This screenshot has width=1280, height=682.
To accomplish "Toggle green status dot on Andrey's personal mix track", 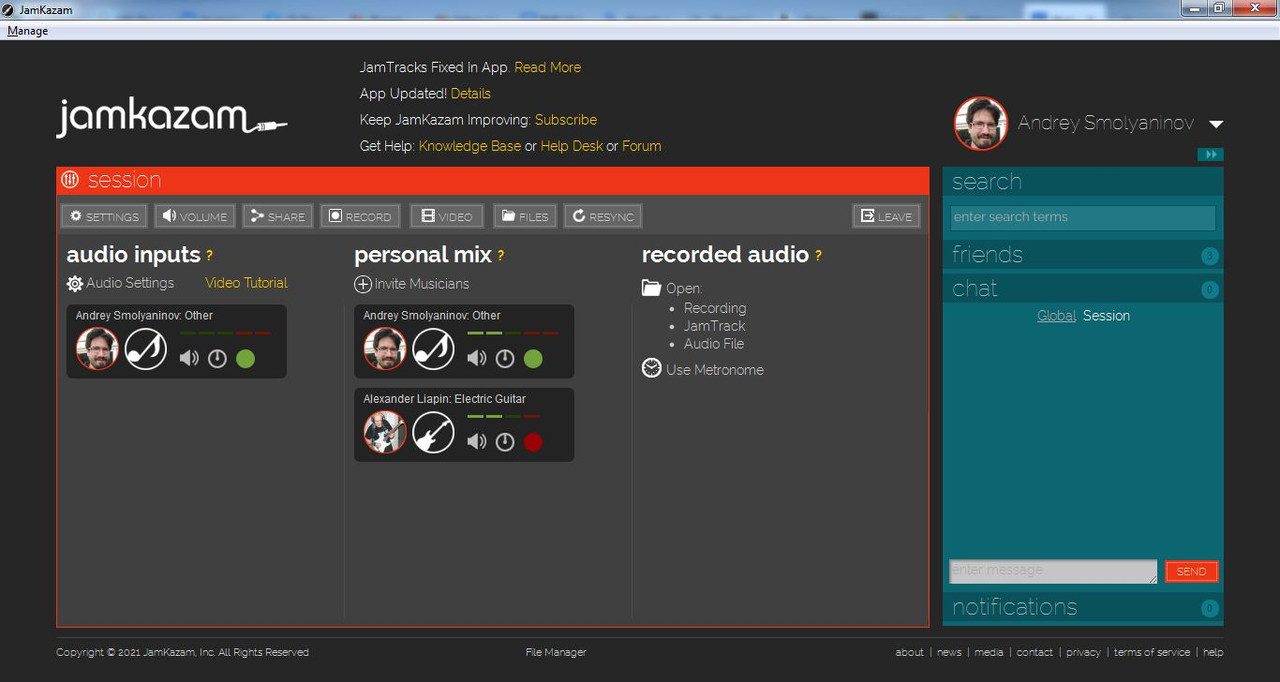I will click(533, 358).
